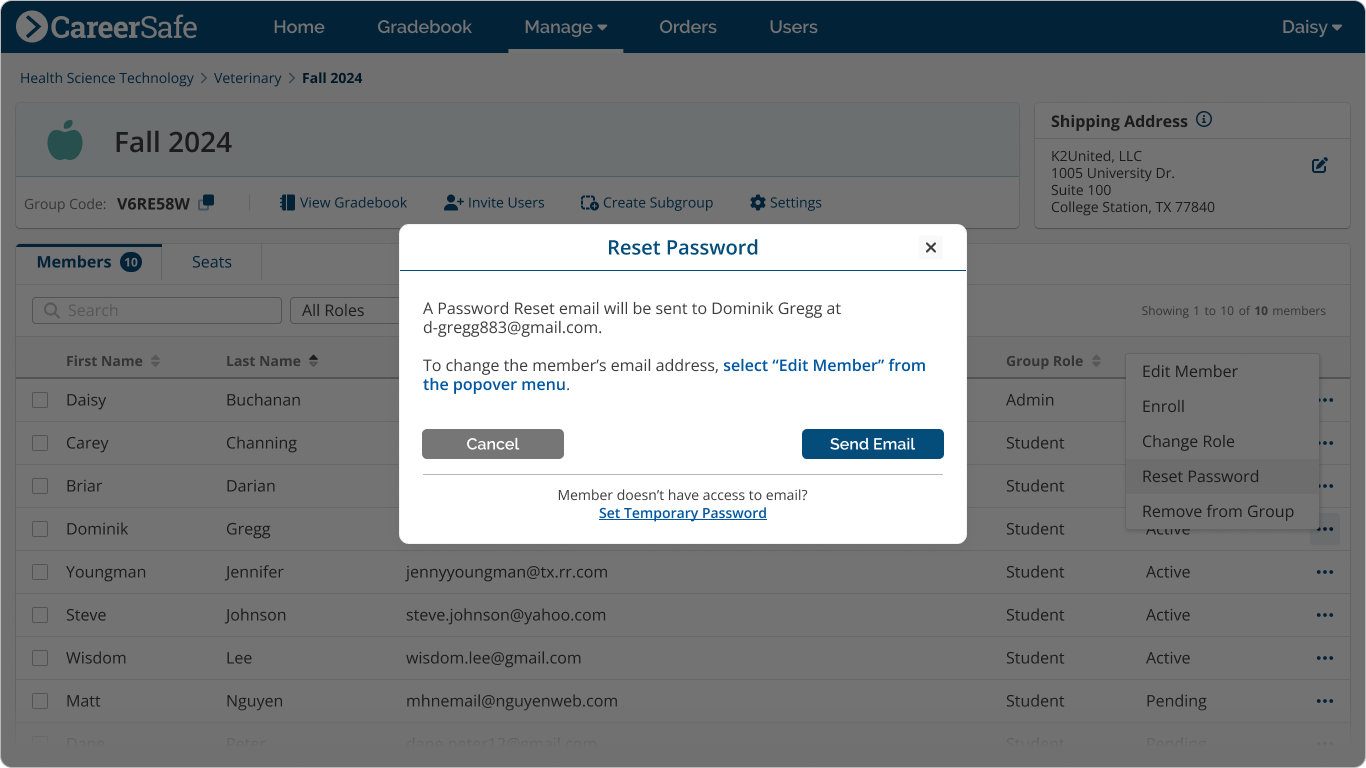Viewport: 1366px width, 768px height.
Task: Open group Settings via the gear icon
Action: tap(757, 202)
